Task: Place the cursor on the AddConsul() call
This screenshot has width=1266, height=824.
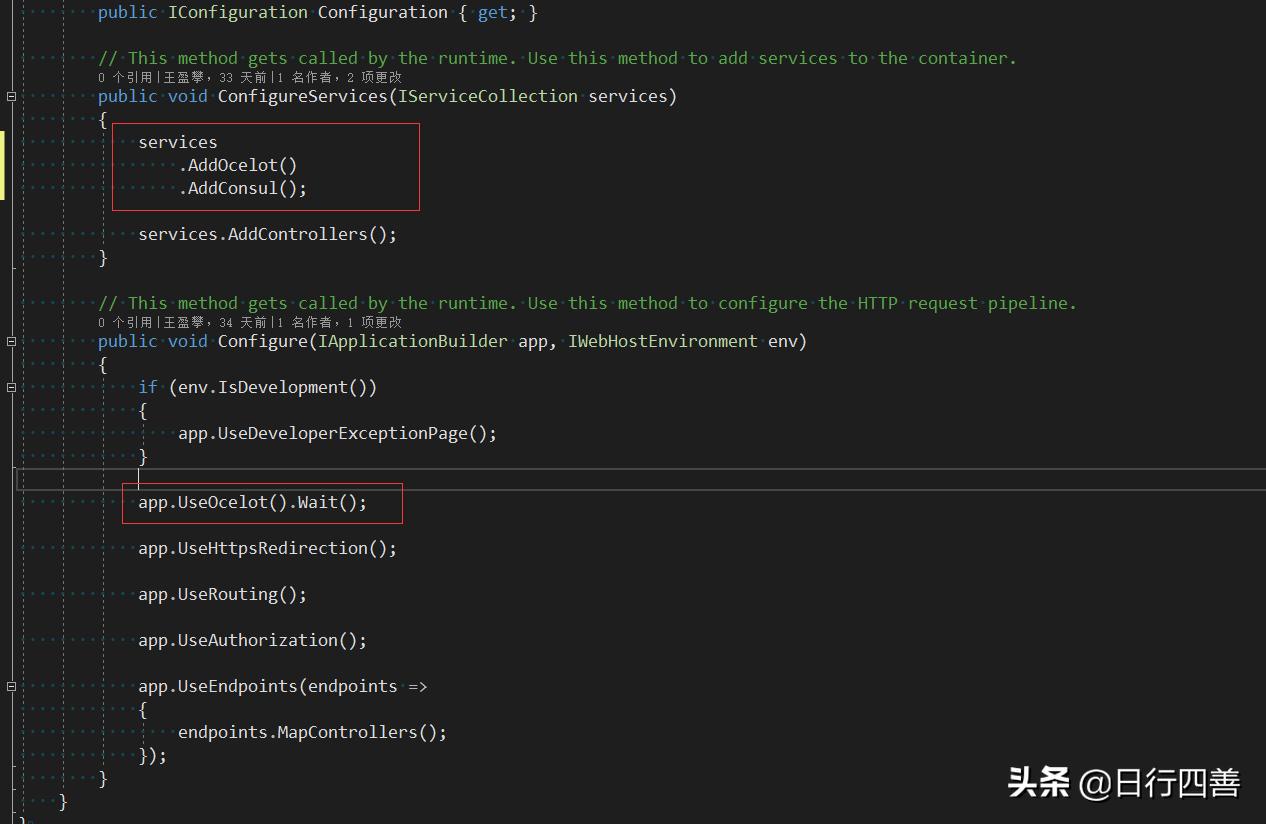Action: [x=240, y=187]
